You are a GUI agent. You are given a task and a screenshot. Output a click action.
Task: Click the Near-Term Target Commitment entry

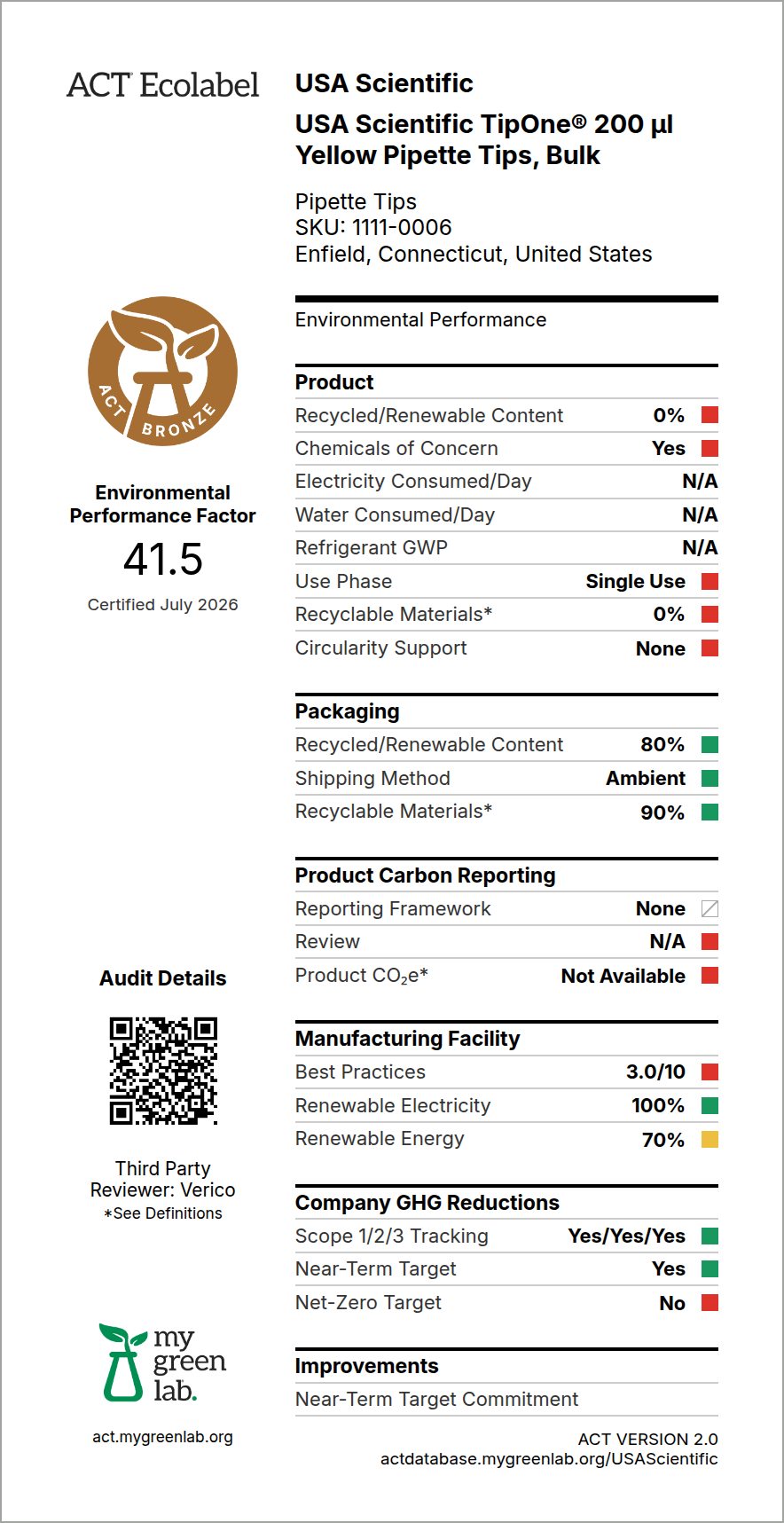436,1399
